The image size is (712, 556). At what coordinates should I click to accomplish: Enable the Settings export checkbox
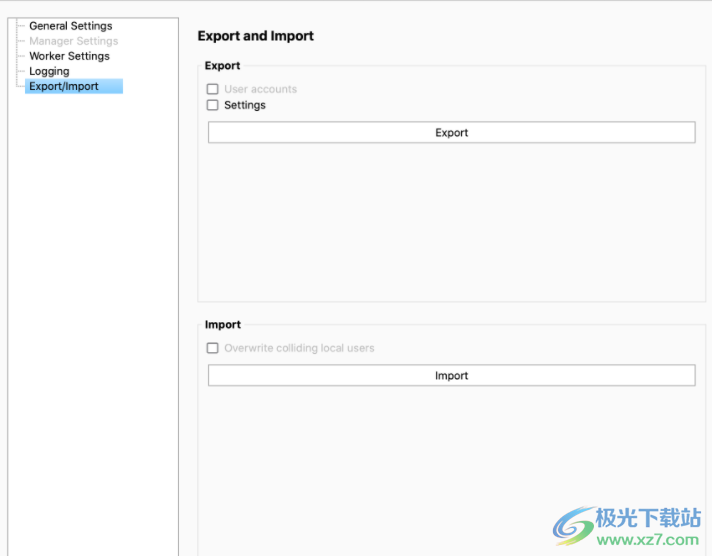(x=212, y=105)
